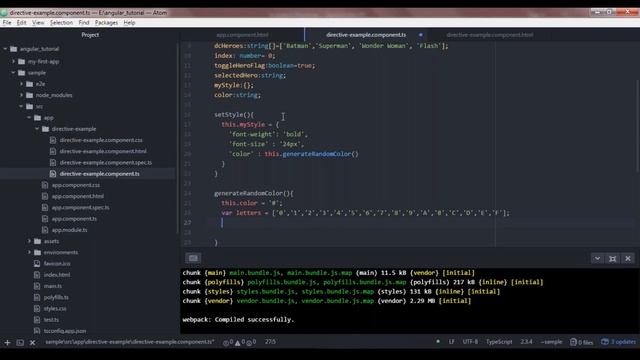Open app.module.ts file

69,230
